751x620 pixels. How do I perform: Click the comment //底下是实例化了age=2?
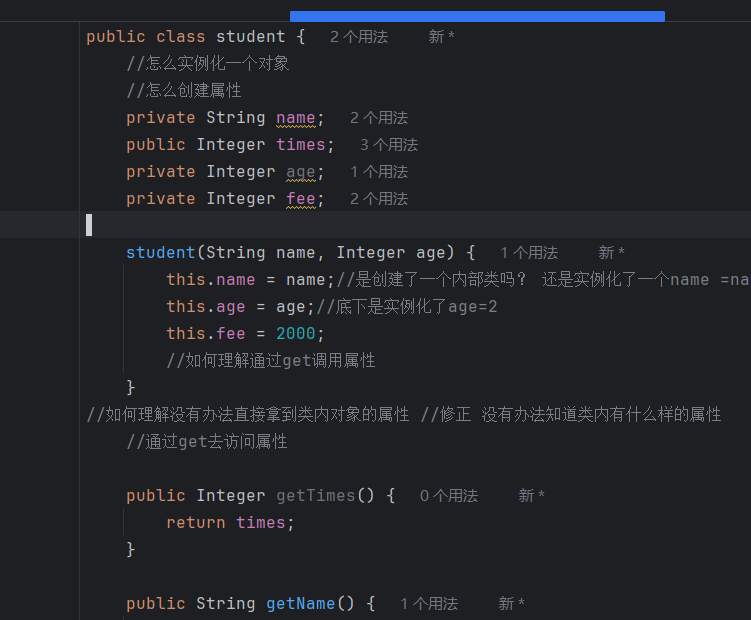(x=407, y=307)
